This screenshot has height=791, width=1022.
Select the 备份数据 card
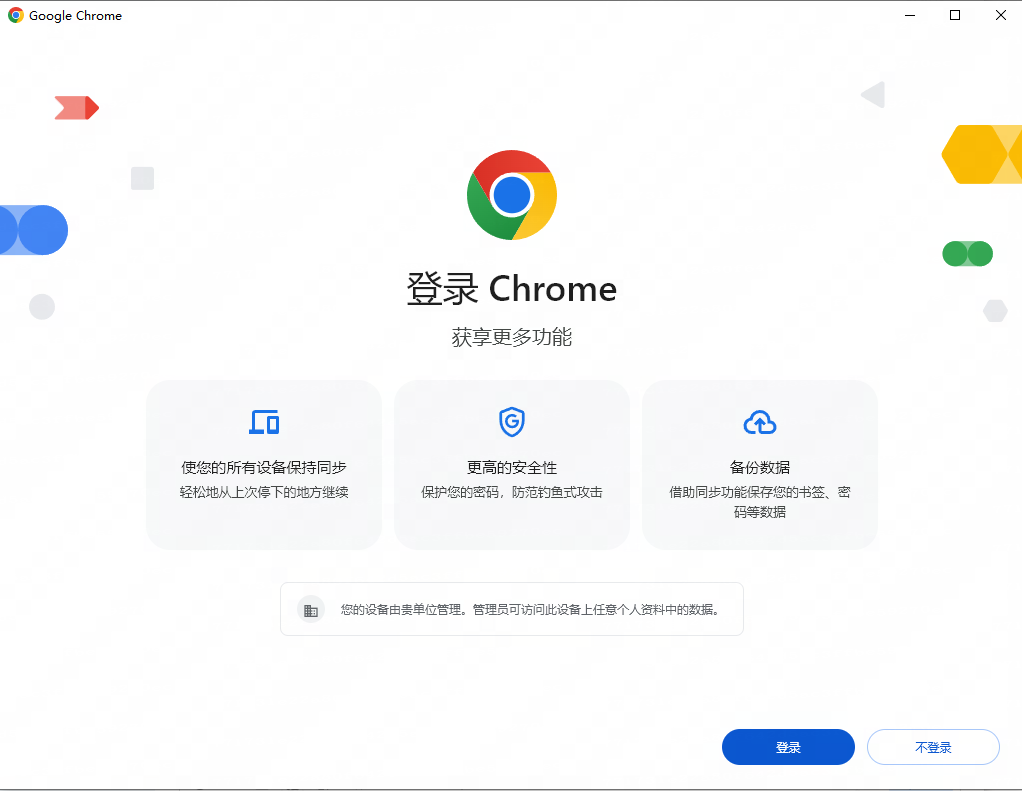(760, 465)
